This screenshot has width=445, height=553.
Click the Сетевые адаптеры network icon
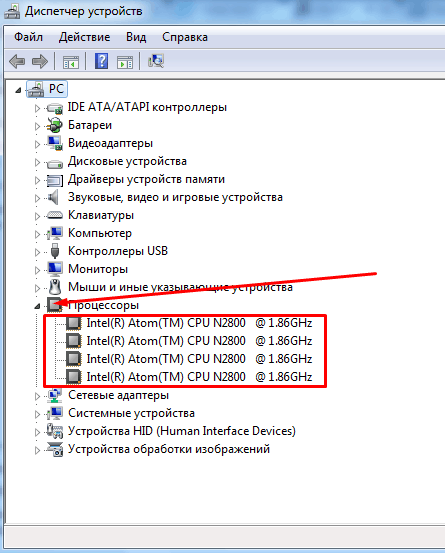tap(55, 395)
